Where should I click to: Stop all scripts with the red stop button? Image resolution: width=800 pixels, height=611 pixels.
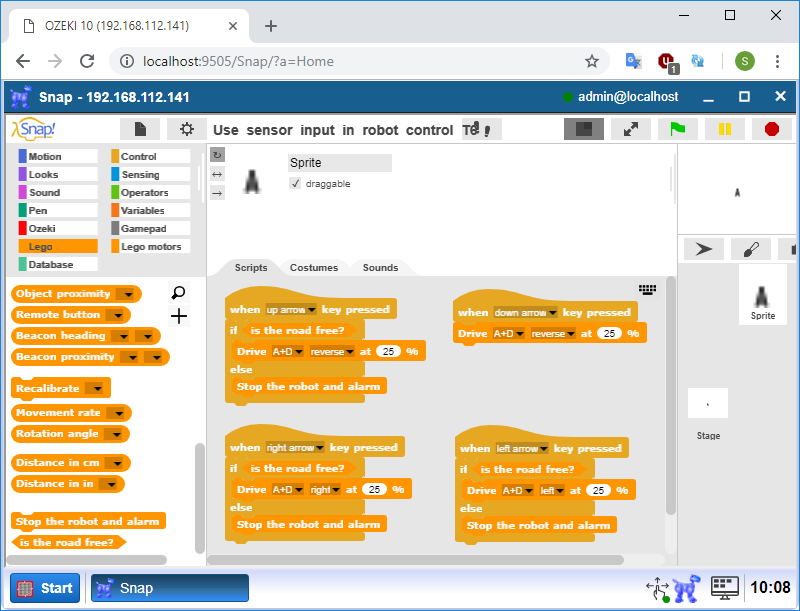(x=771, y=129)
